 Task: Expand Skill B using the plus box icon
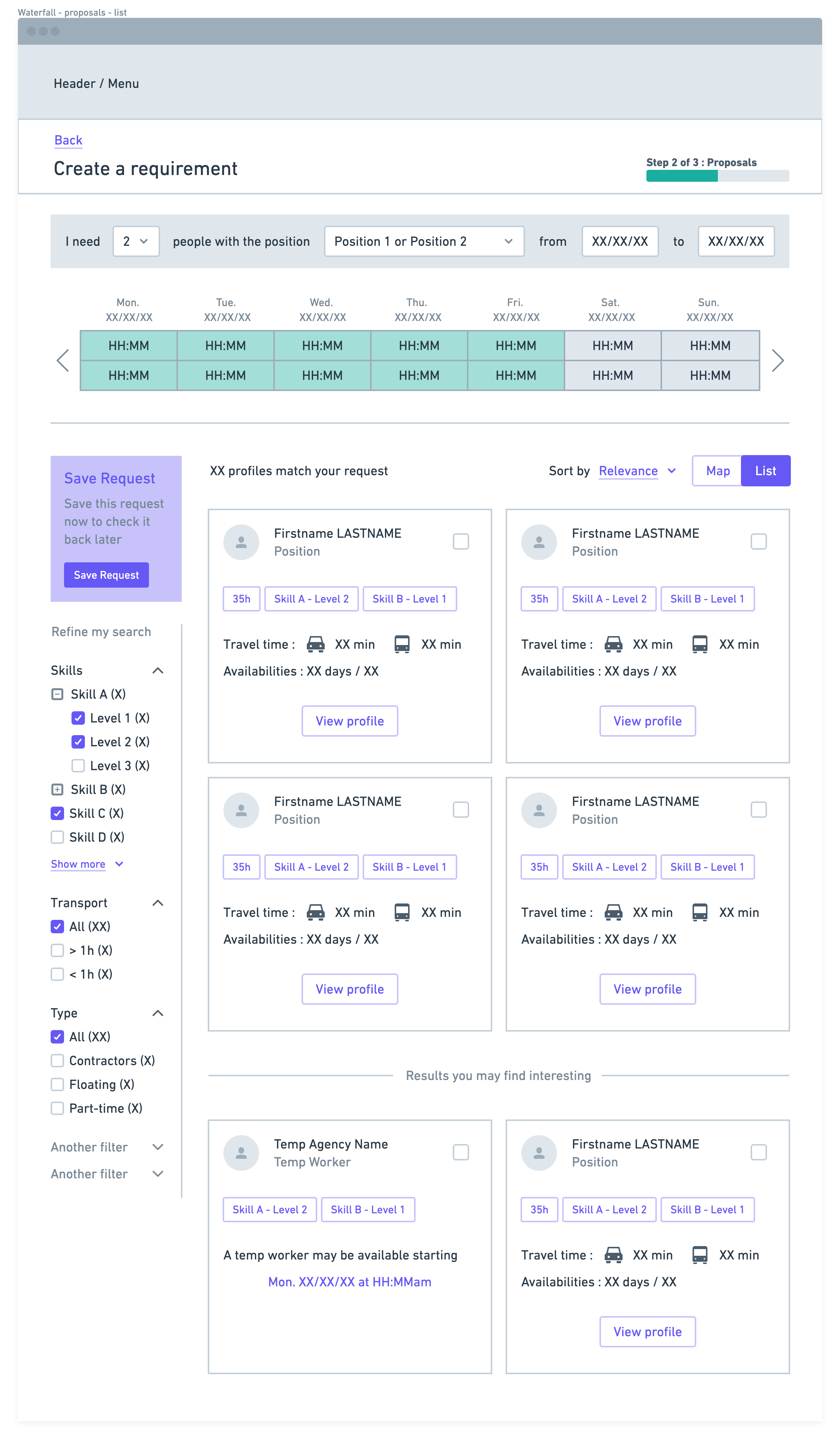pos(57,790)
